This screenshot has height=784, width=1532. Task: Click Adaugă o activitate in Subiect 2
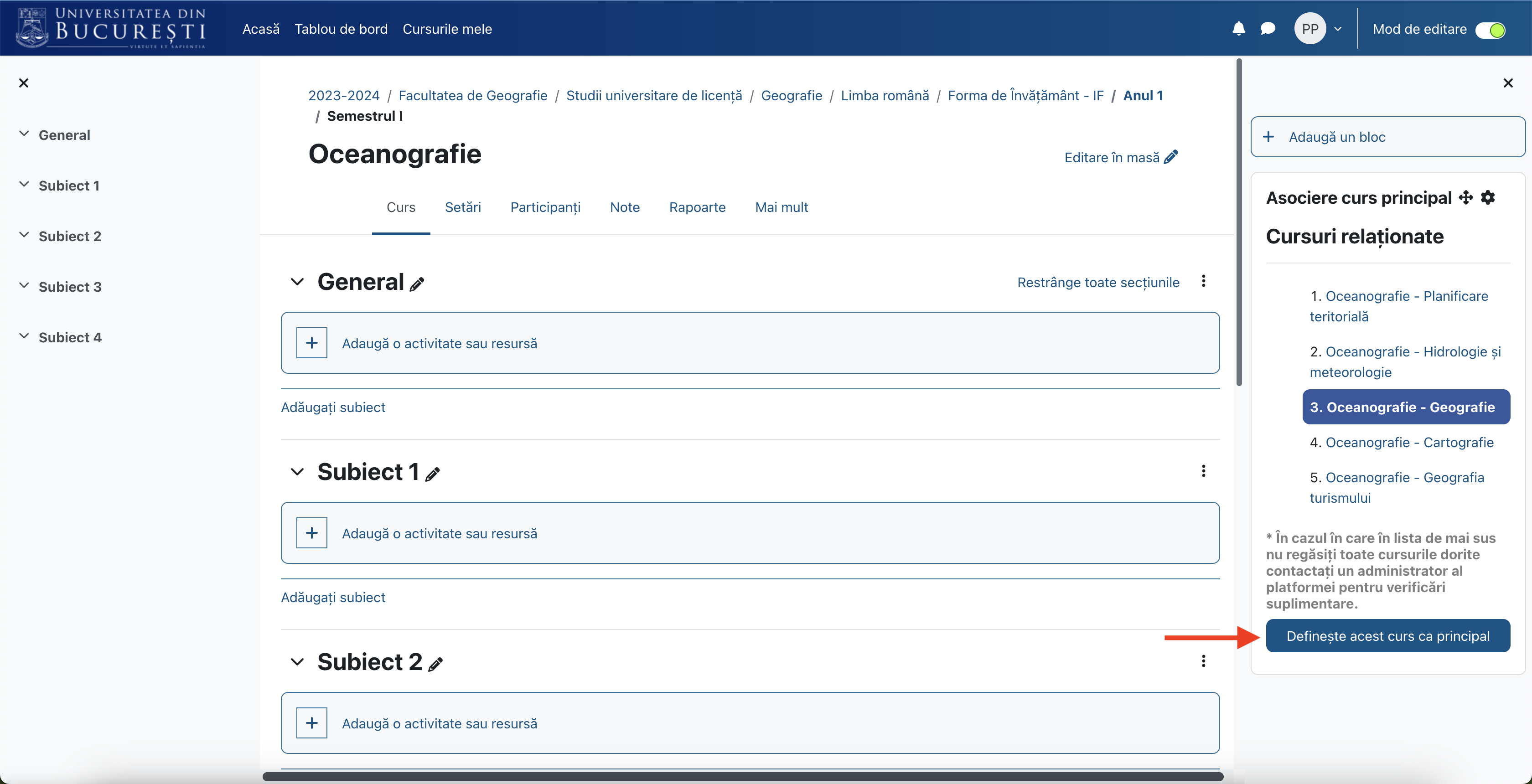click(440, 724)
